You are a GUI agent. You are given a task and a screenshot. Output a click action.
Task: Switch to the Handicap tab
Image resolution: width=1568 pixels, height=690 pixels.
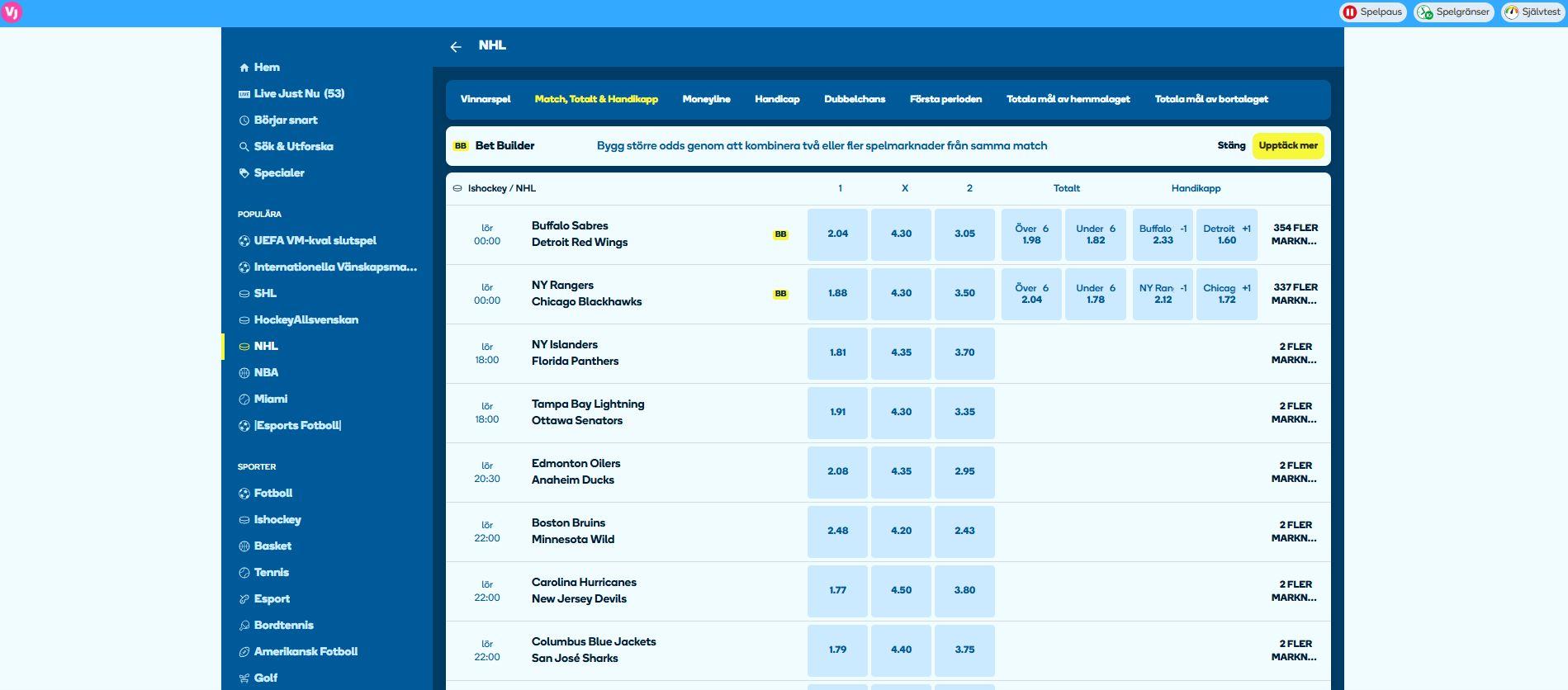coord(777,99)
